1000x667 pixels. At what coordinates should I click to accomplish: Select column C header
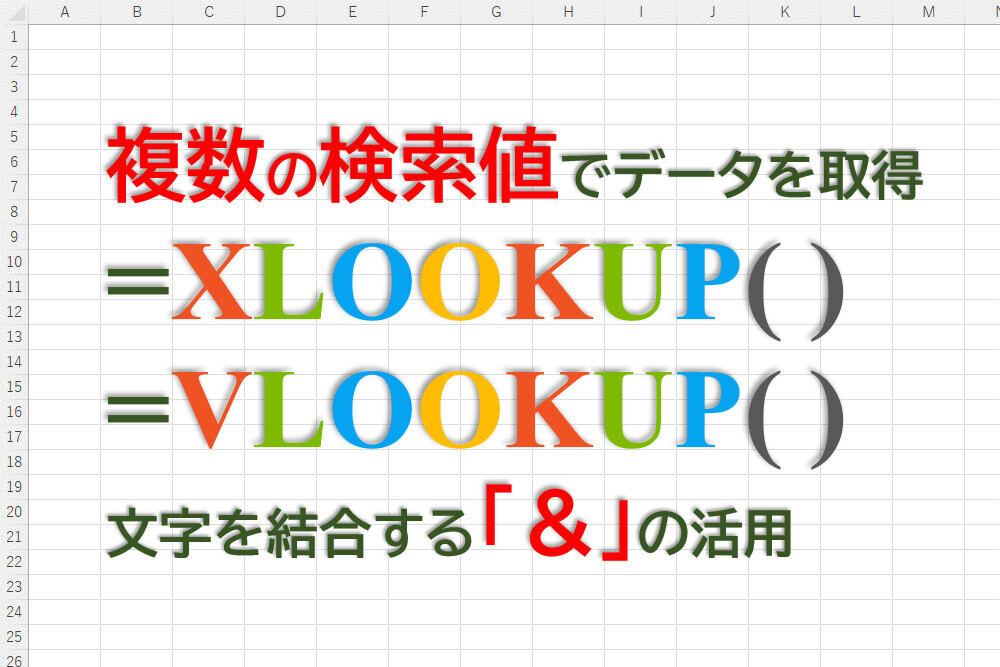click(209, 12)
